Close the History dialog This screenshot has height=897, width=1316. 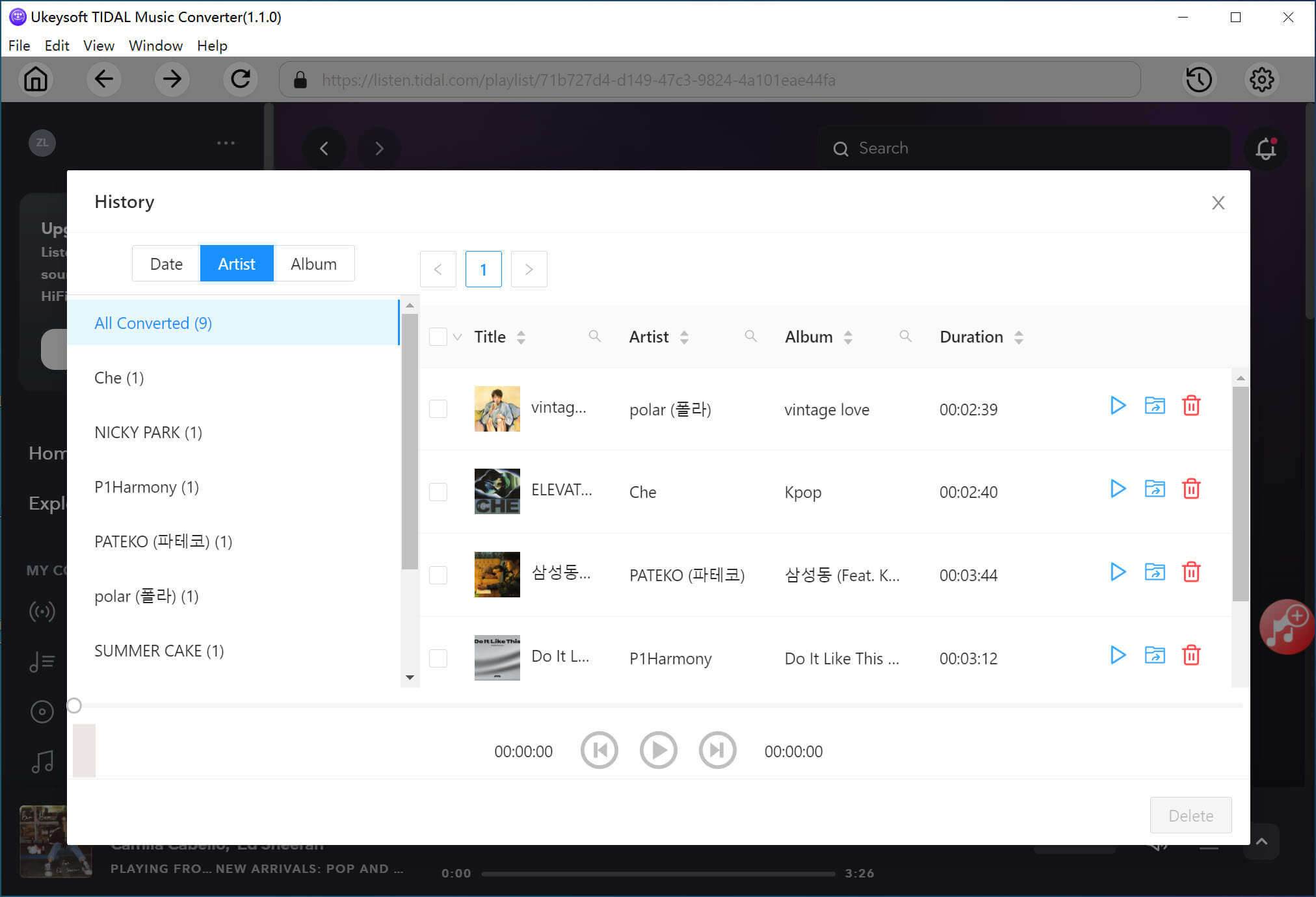click(1218, 203)
